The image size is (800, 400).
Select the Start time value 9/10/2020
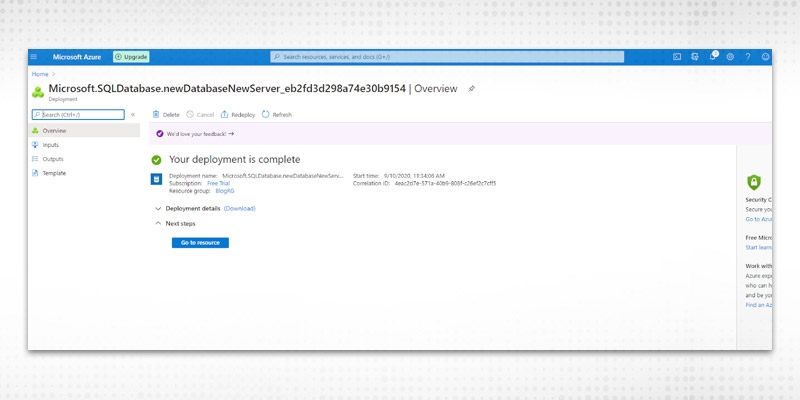[x=414, y=176]
